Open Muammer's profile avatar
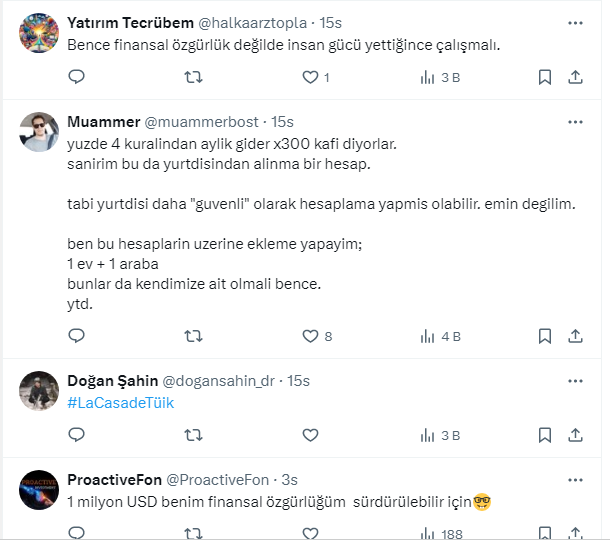This screenshot has height=540, width=610. [x=39, y=132]
